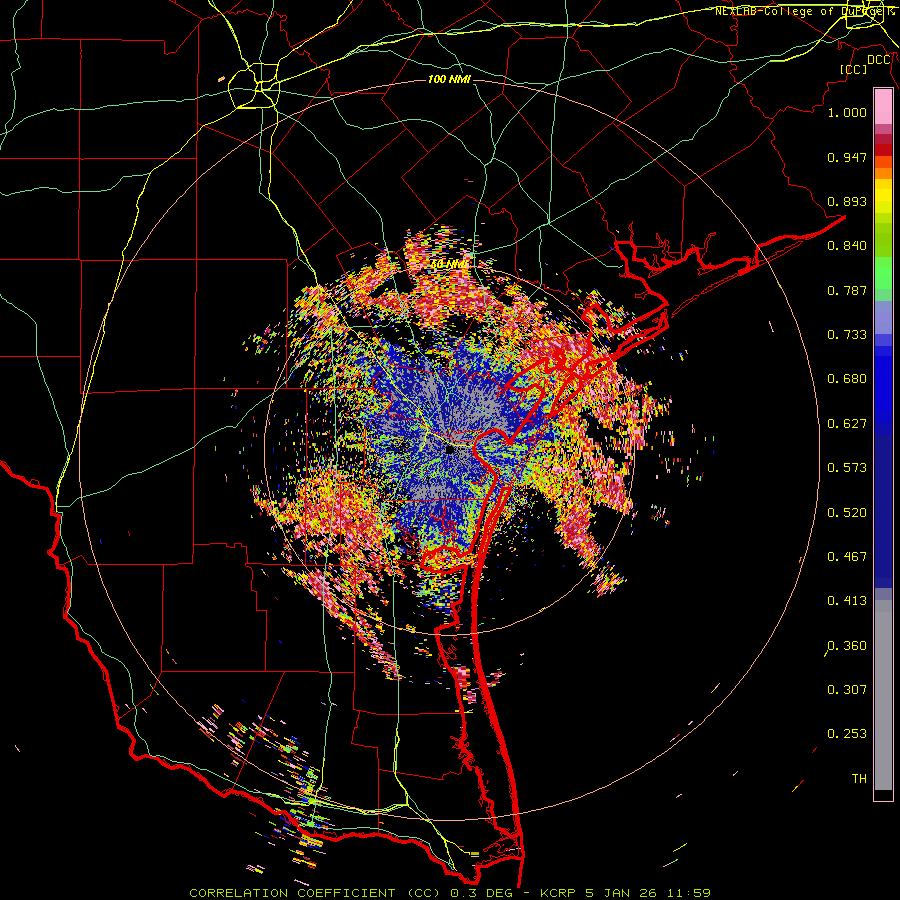Screen dimensions: 900x900
Task: Click the 50 NMI range ring label
Action: tap(450, 265)
